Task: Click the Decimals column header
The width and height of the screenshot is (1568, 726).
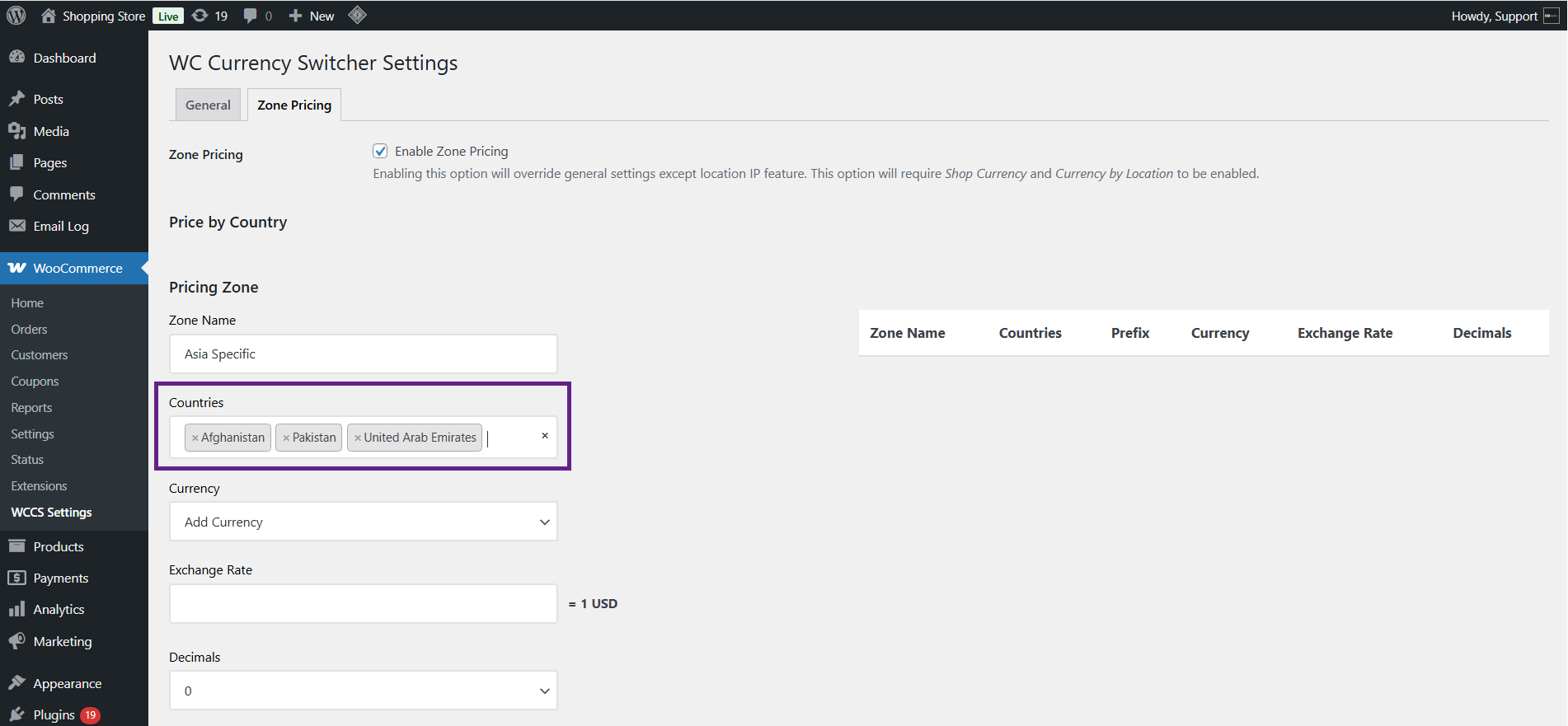Action: coord(1482,333)
